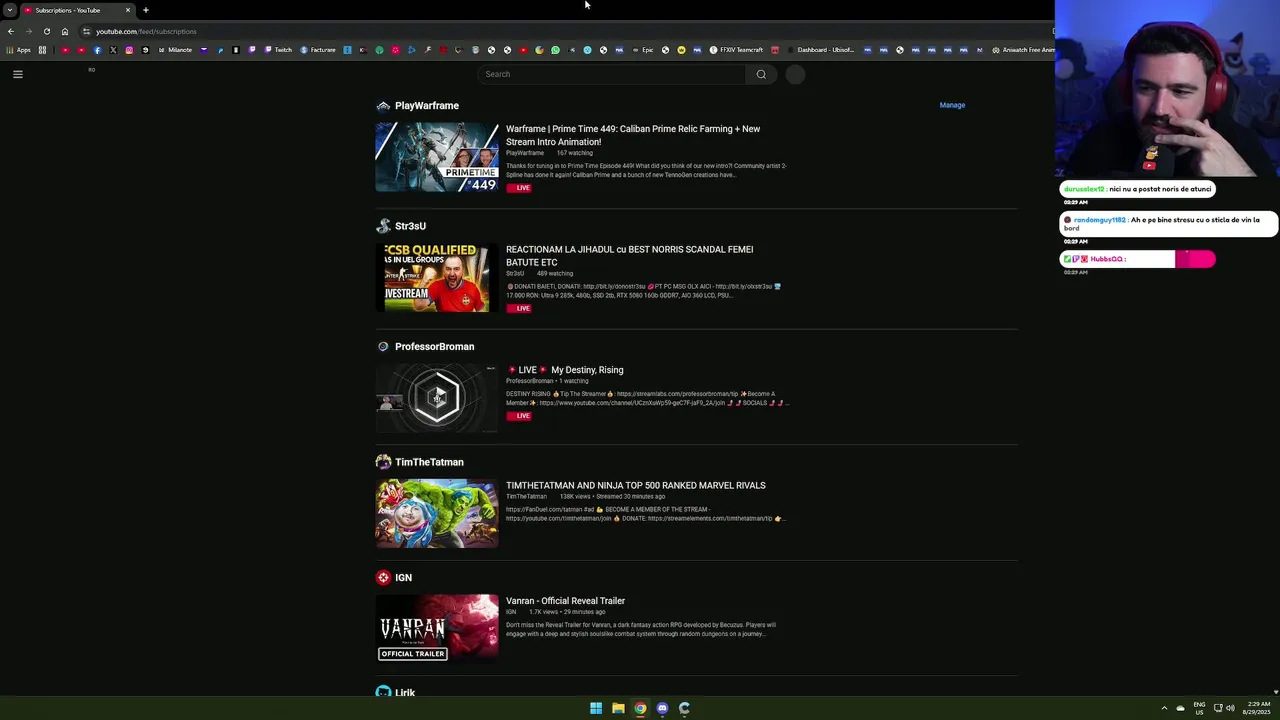
Task: Click the voice search microphone button
Action: (795, 74)
